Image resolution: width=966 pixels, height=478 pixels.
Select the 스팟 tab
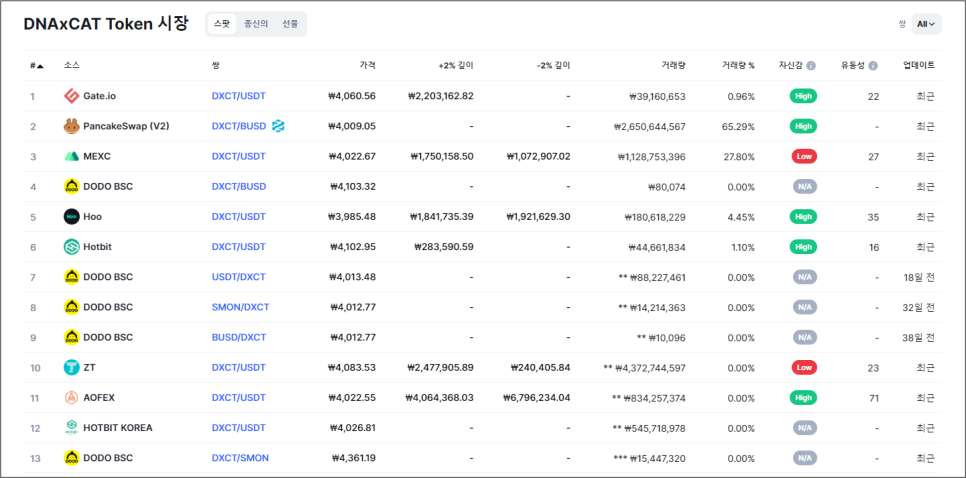tap(222, 24)
